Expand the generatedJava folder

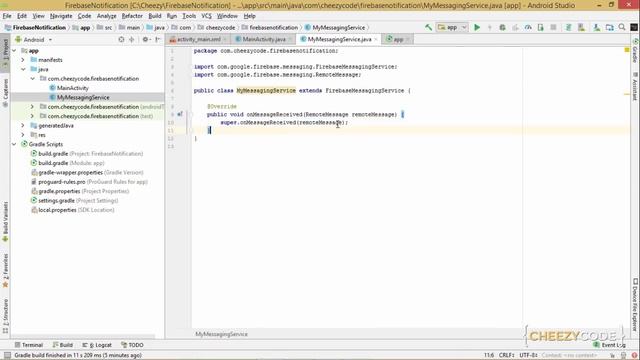[23, 125]
